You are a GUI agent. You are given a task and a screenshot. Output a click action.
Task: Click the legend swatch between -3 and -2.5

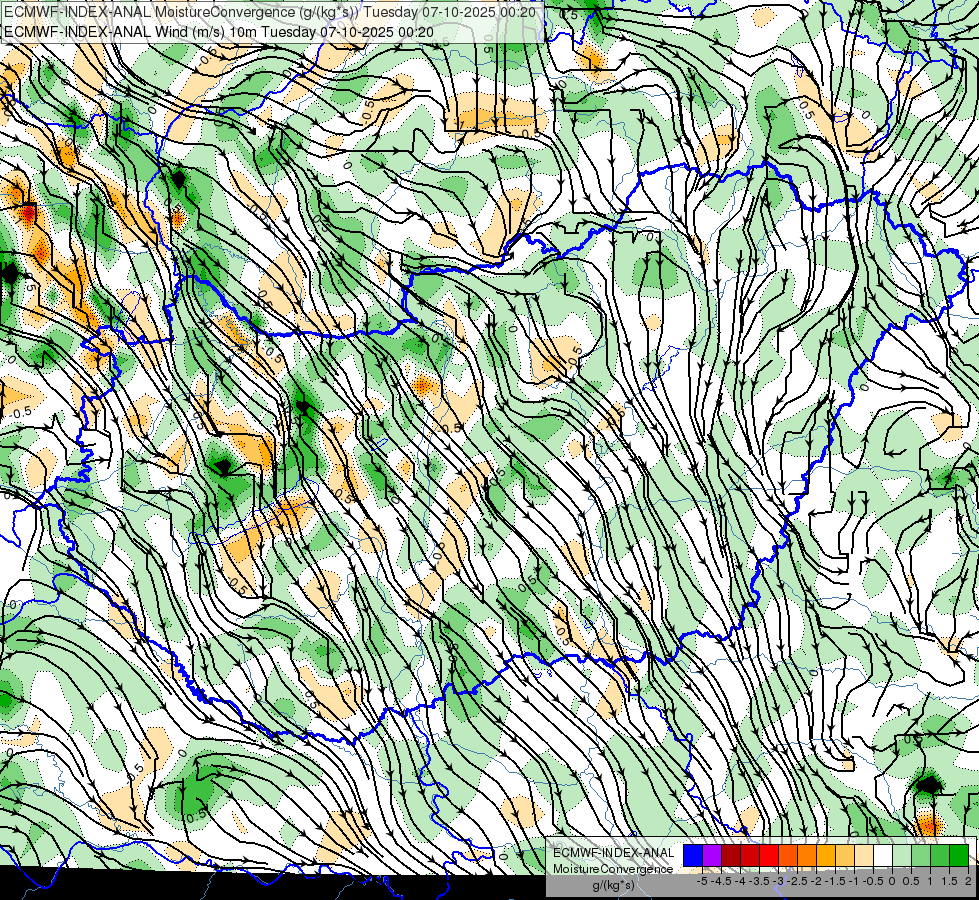coord(788,856)
